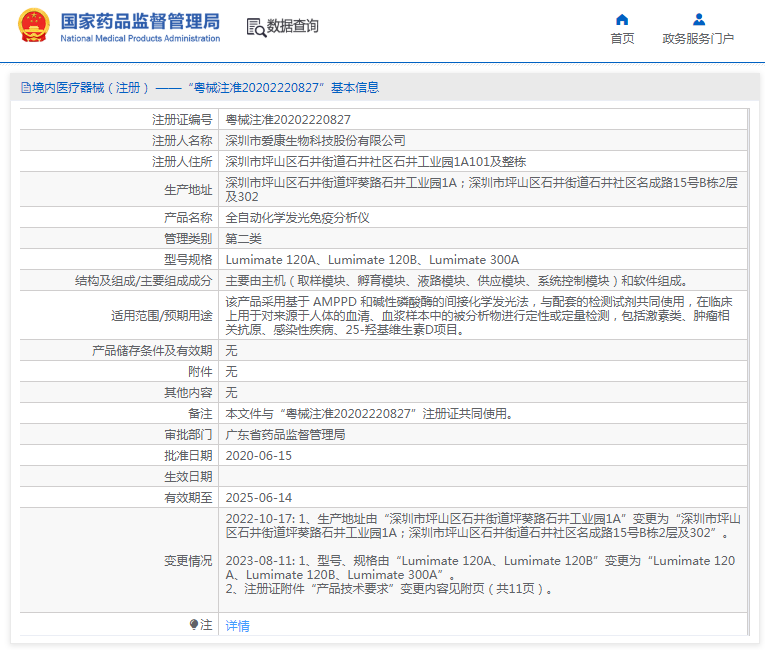Open the 首页 navigation text link
The image size is (765, 650).
click(622, 39)
